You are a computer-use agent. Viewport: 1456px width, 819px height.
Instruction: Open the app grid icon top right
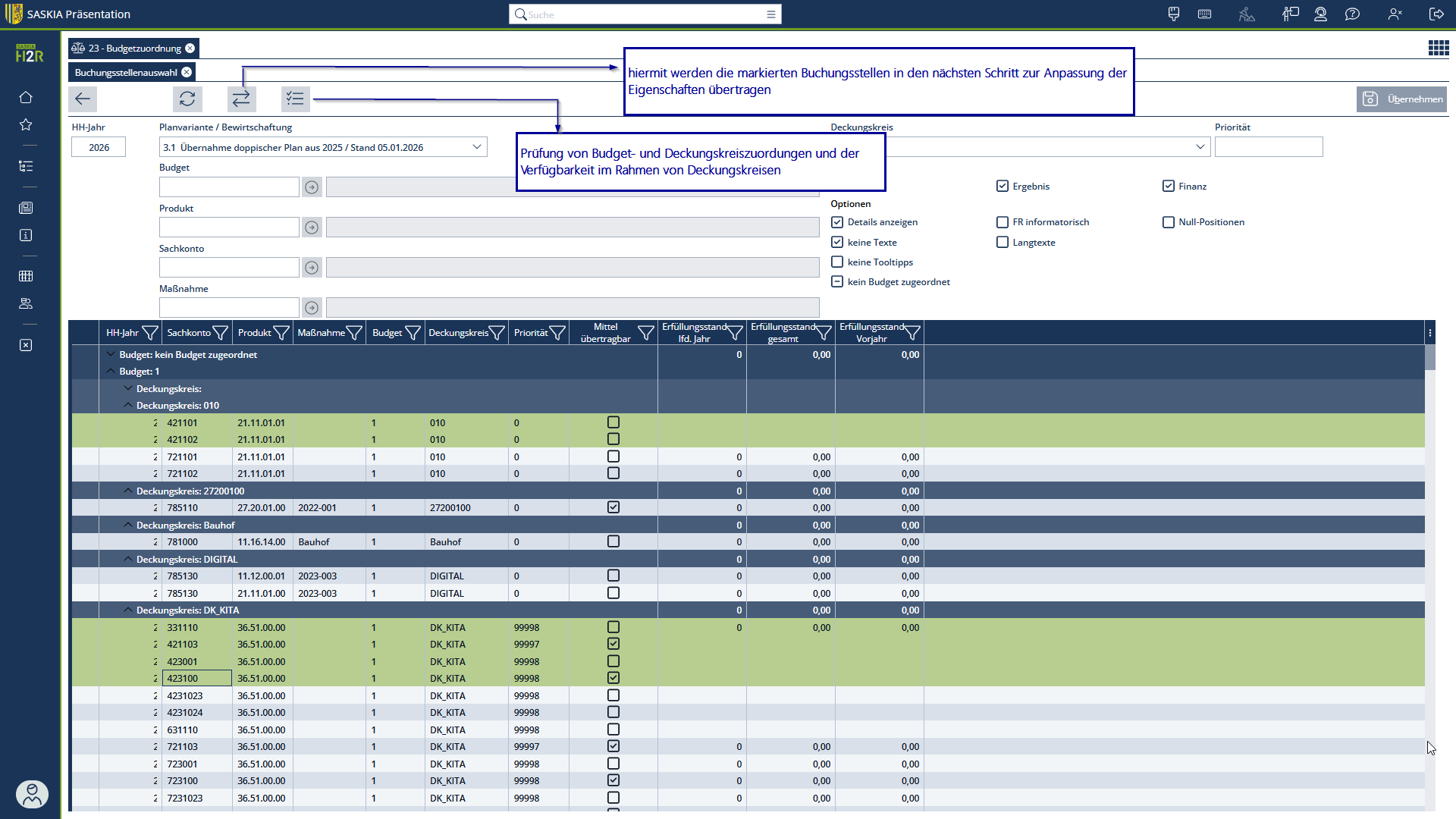[x=1439, y=49]
